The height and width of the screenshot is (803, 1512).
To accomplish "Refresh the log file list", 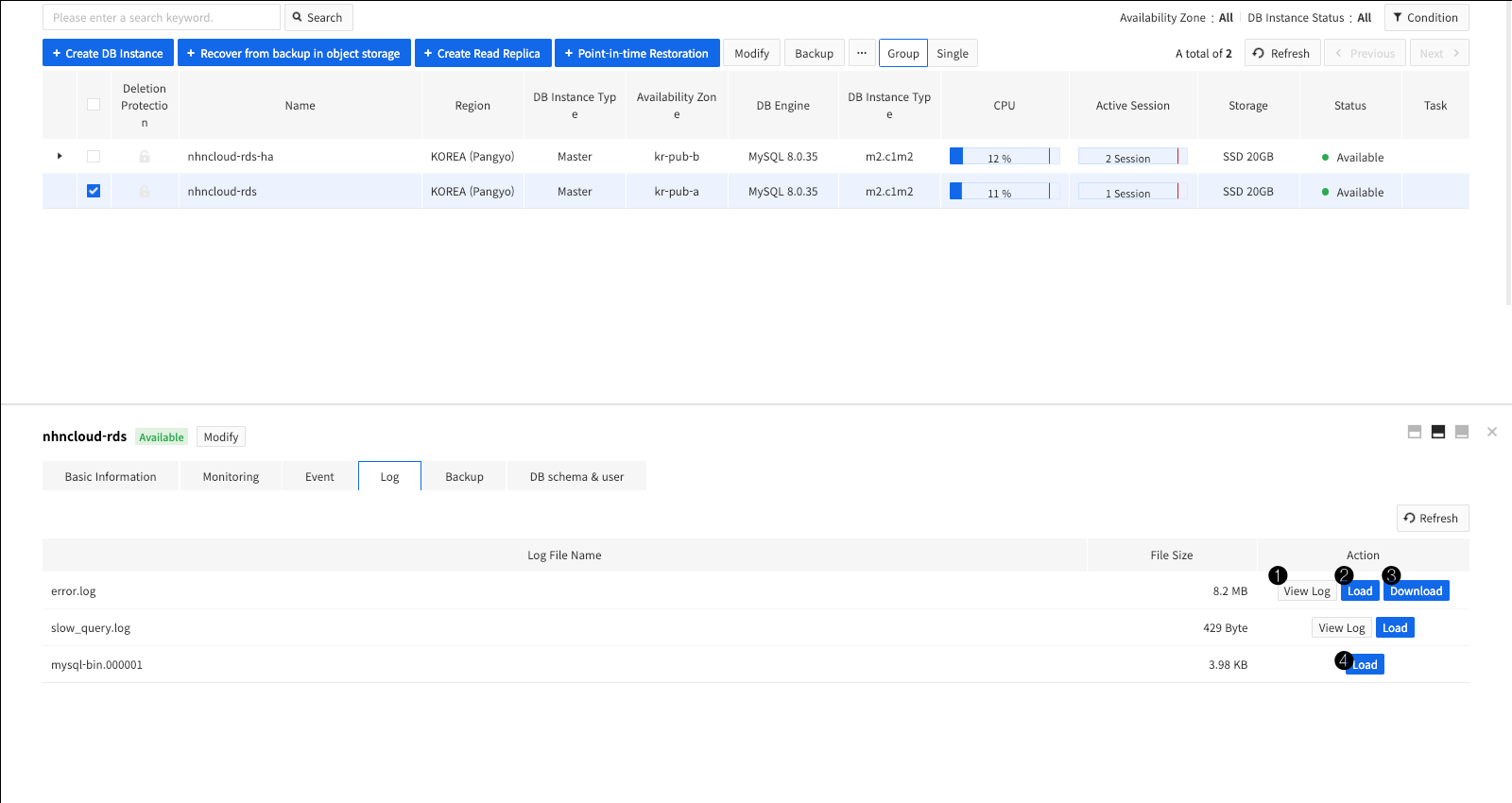I will click(1433, 518).
